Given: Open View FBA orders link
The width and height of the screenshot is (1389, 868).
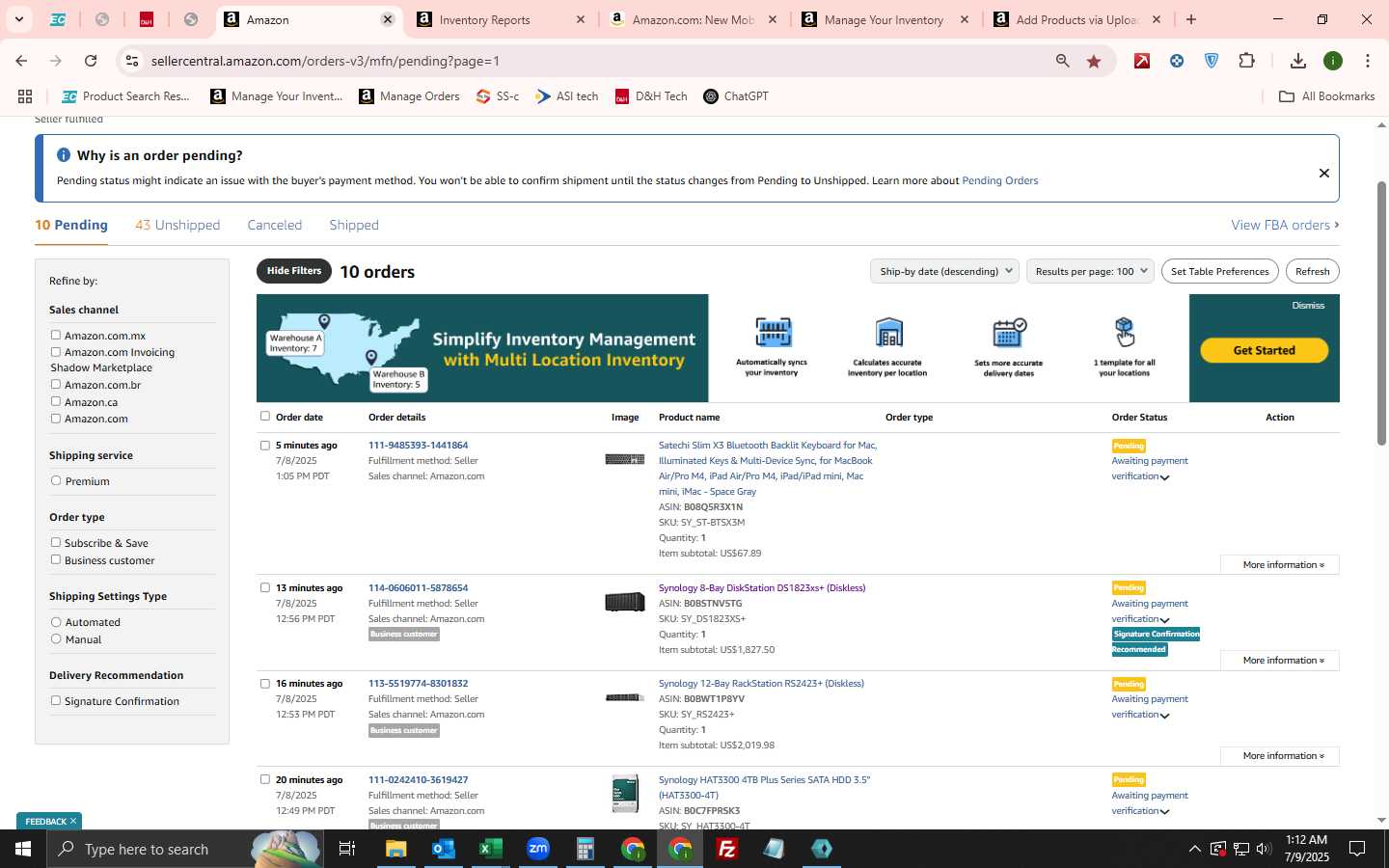Looking at the screenshot, I should [x=1285, y=225].
